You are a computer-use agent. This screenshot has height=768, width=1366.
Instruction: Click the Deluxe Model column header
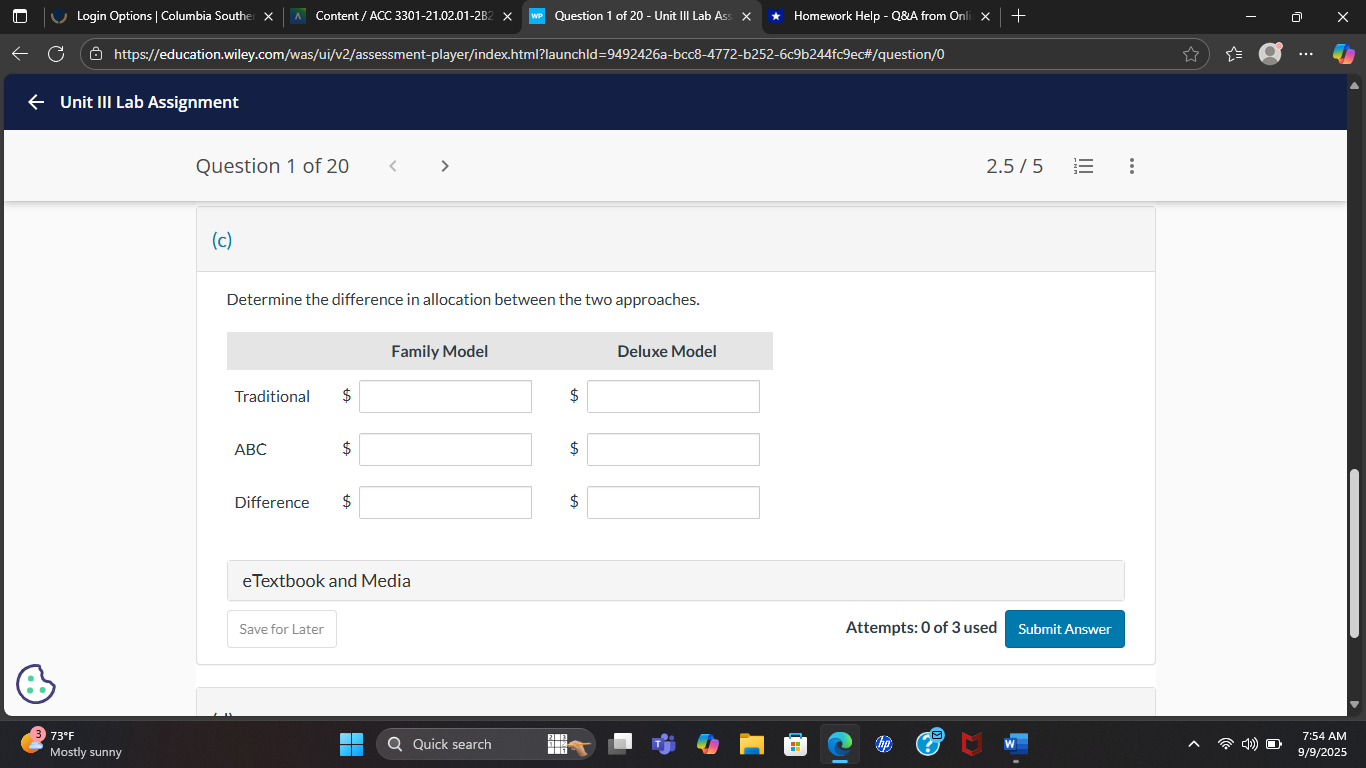(667, 351)
